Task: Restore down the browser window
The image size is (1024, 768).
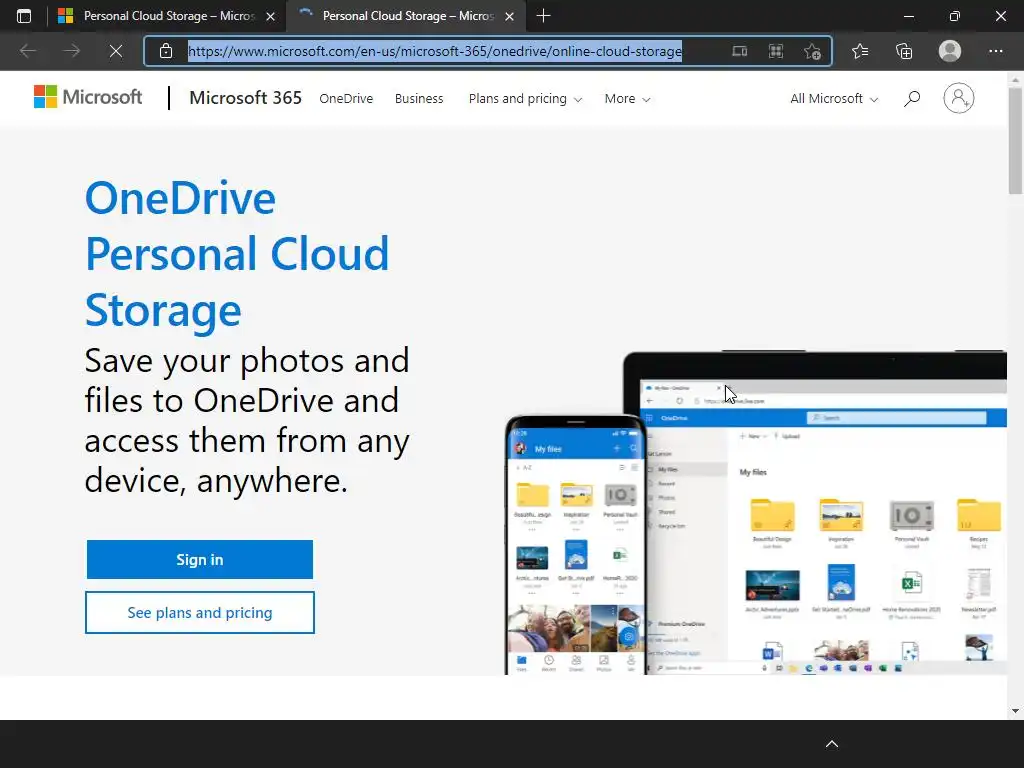Action: click(955, 16)
